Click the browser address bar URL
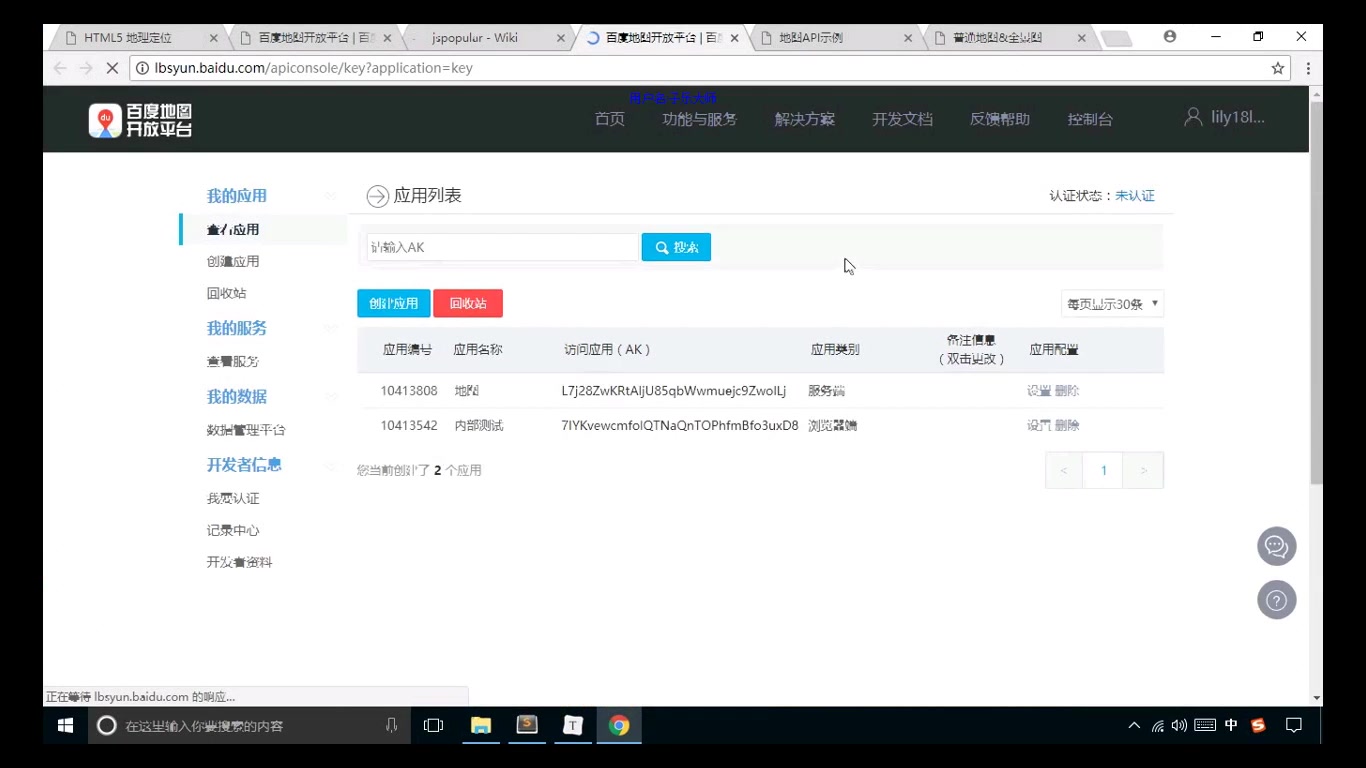Image resolution: width=1366 pixels, height=768 pixels. pos(314,68)
